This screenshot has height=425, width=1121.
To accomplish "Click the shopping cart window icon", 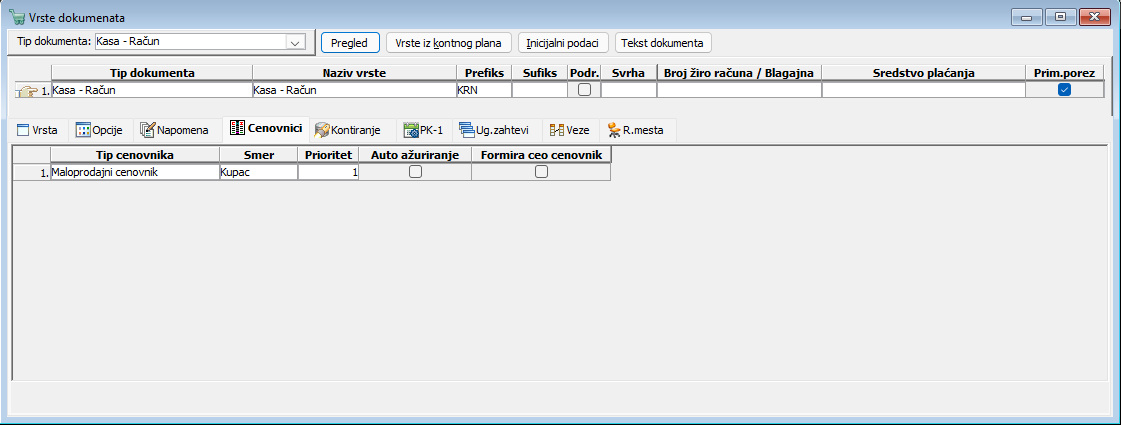I will tap(15, 16).
